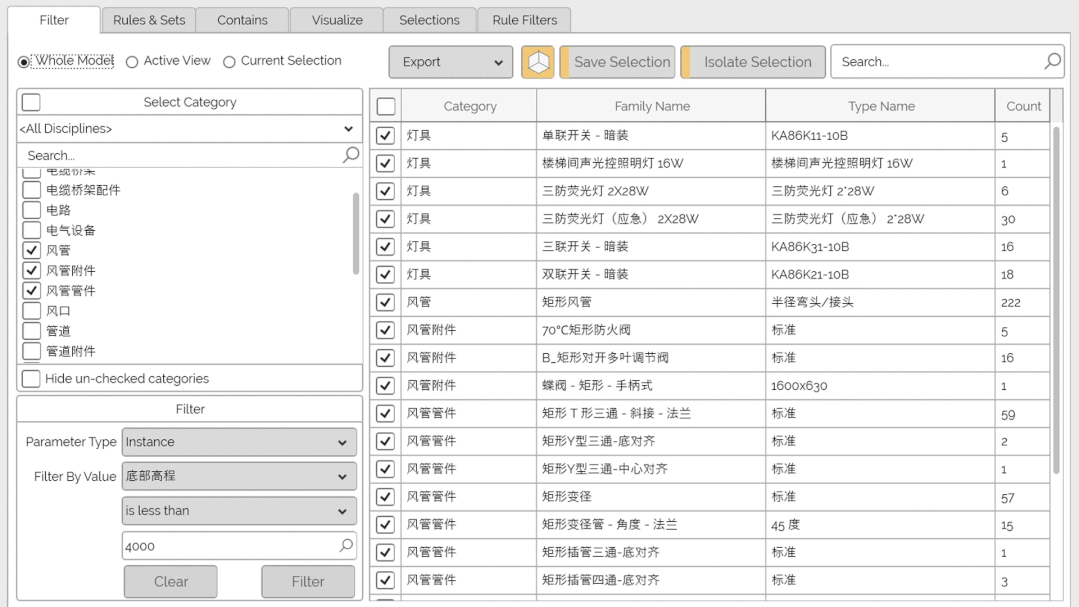Open the Contains tab
The image size is (1079, 607).
(x=242, y=20)
